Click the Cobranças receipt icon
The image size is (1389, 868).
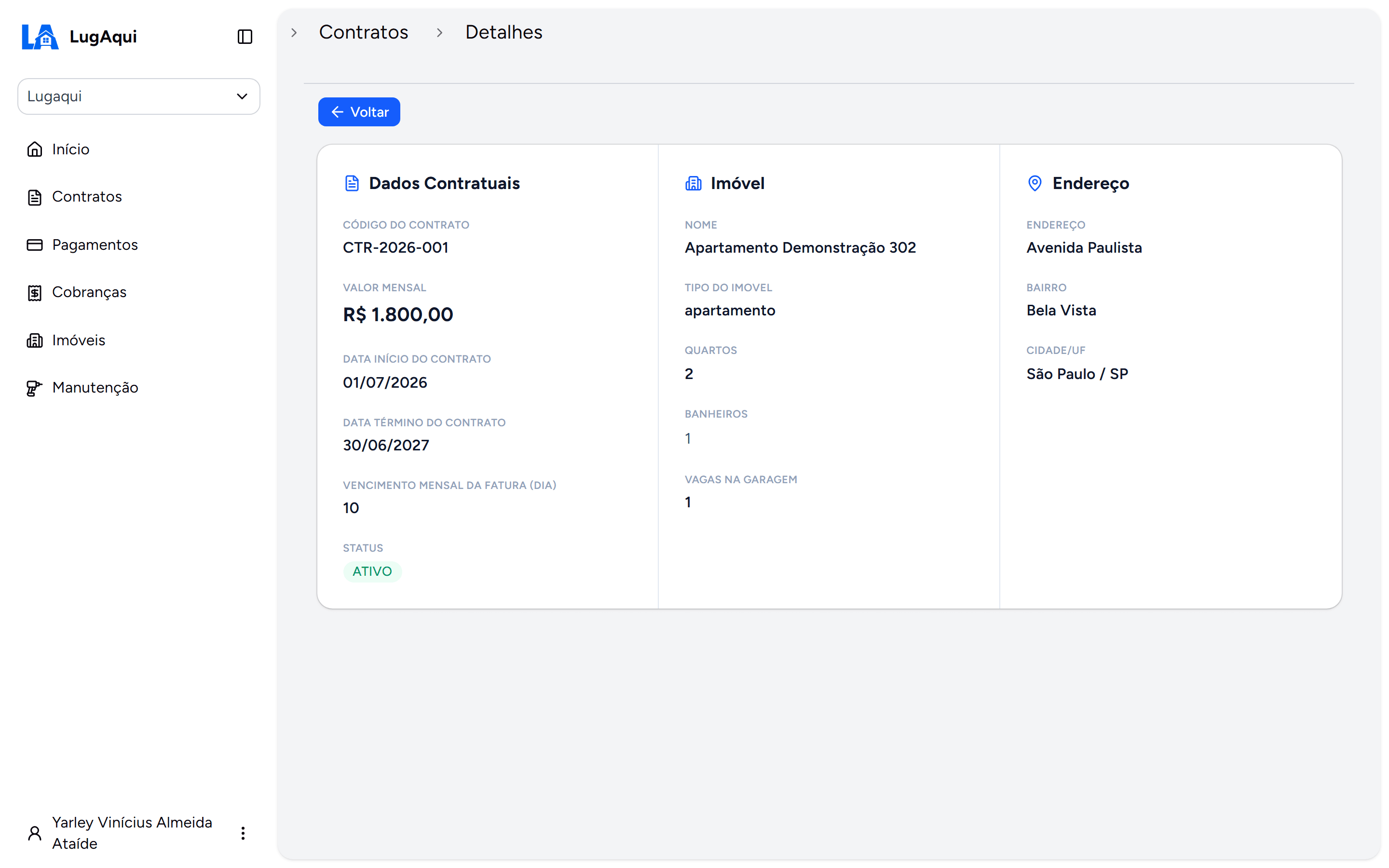[x=34, y=293]
